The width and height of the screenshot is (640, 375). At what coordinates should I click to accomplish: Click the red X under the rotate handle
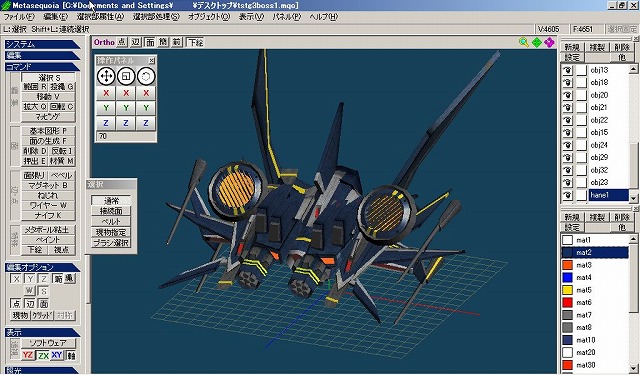coord(146,93)
